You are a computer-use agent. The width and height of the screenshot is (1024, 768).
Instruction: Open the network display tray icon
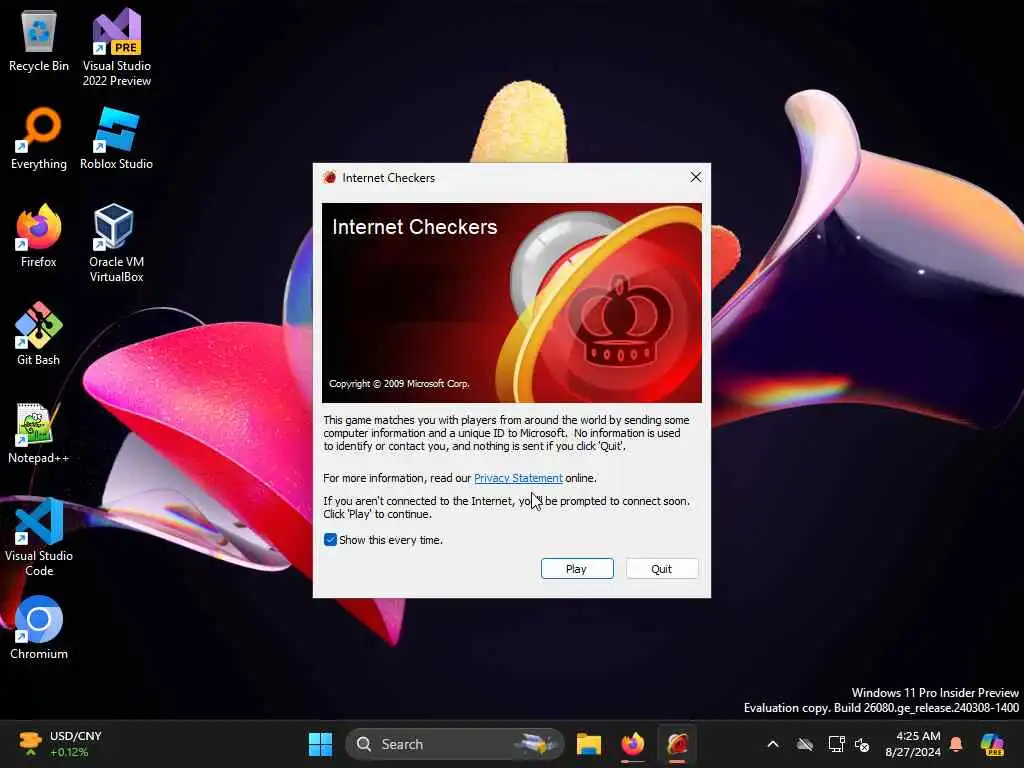coord(837,744)
